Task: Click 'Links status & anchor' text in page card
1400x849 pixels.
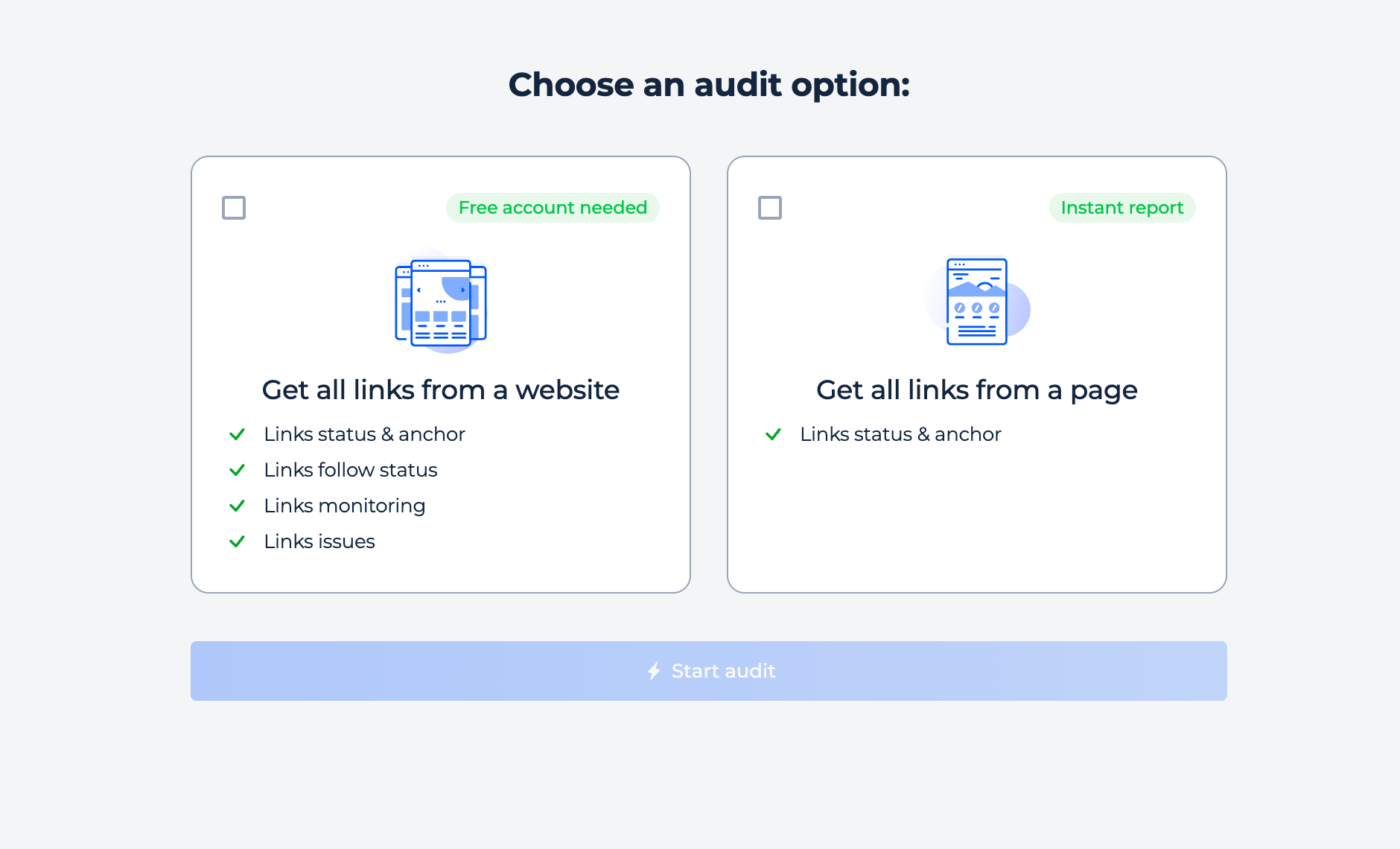Action: coord(900,434)
